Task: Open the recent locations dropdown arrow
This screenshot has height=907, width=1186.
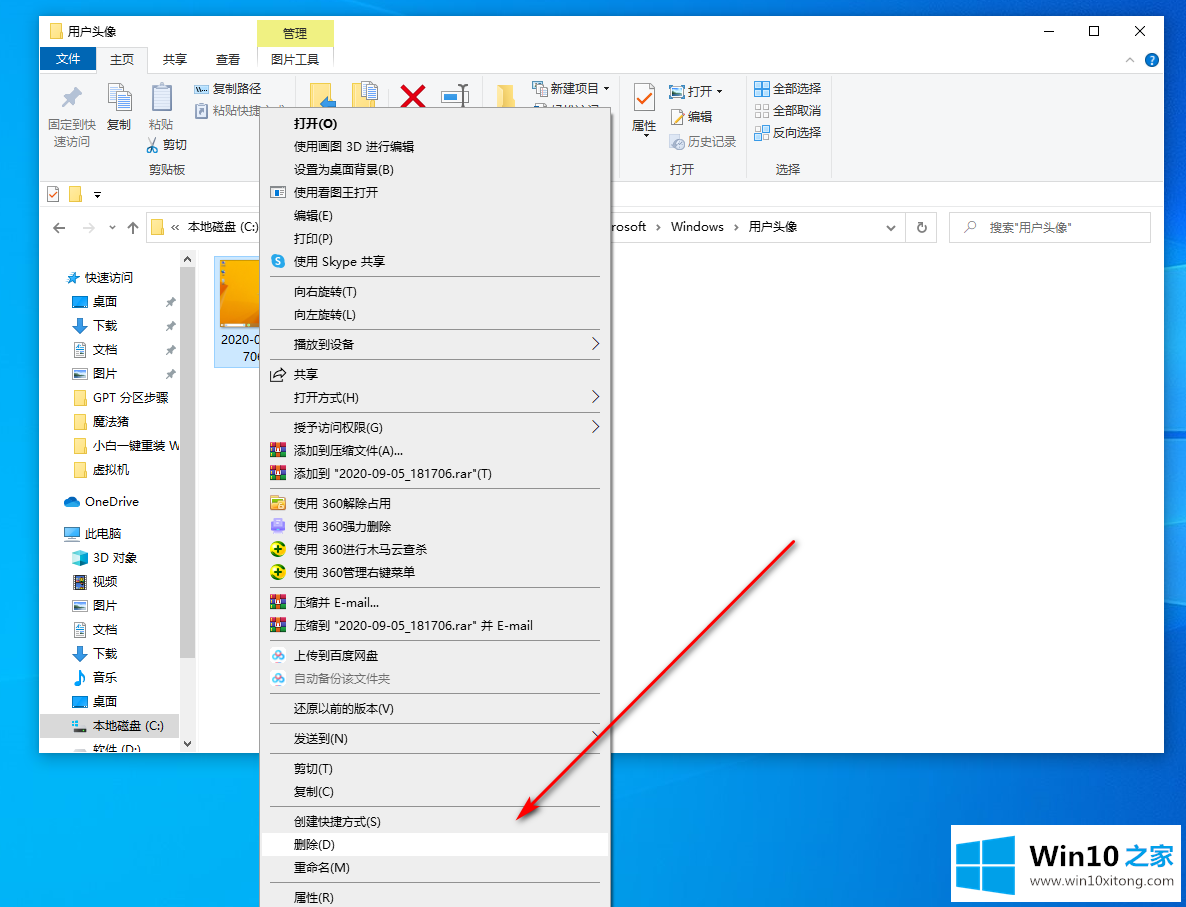Action: [112, 227]
